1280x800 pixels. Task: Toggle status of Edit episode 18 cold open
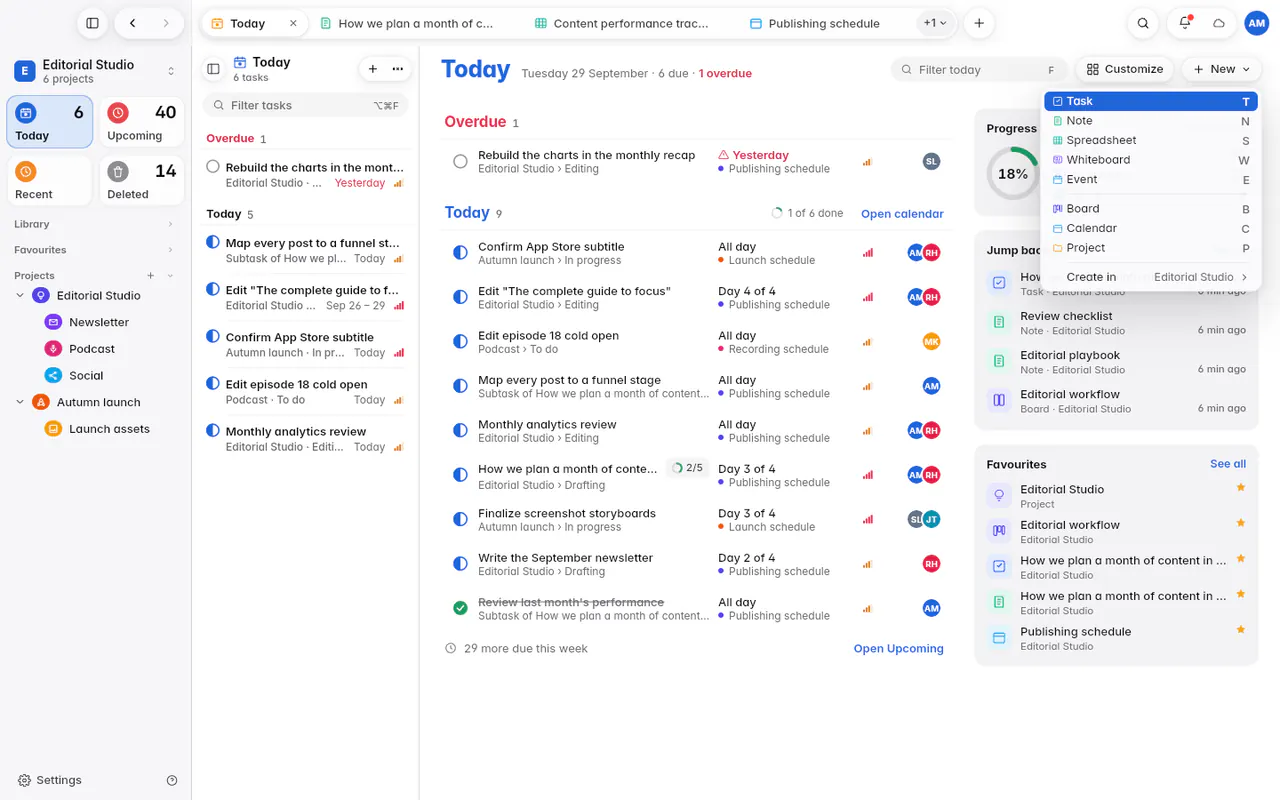(460, 342)
